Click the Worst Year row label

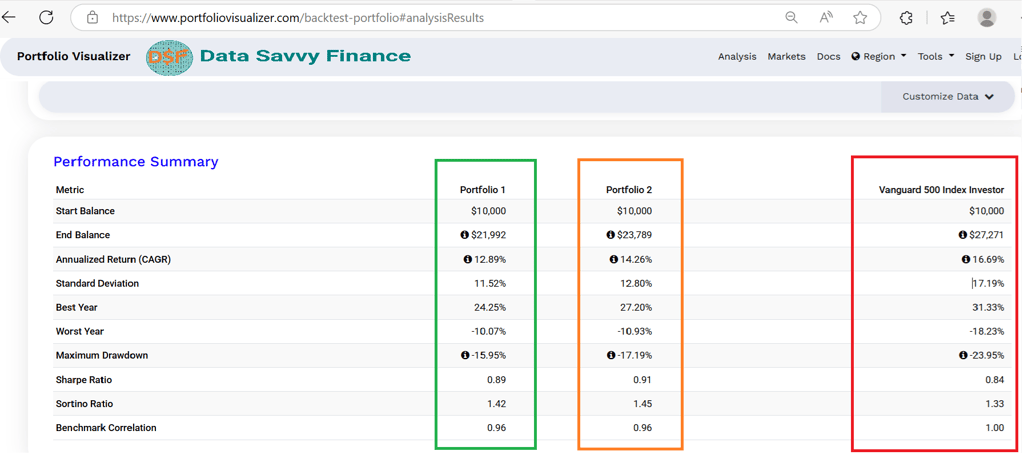point(80,332)
